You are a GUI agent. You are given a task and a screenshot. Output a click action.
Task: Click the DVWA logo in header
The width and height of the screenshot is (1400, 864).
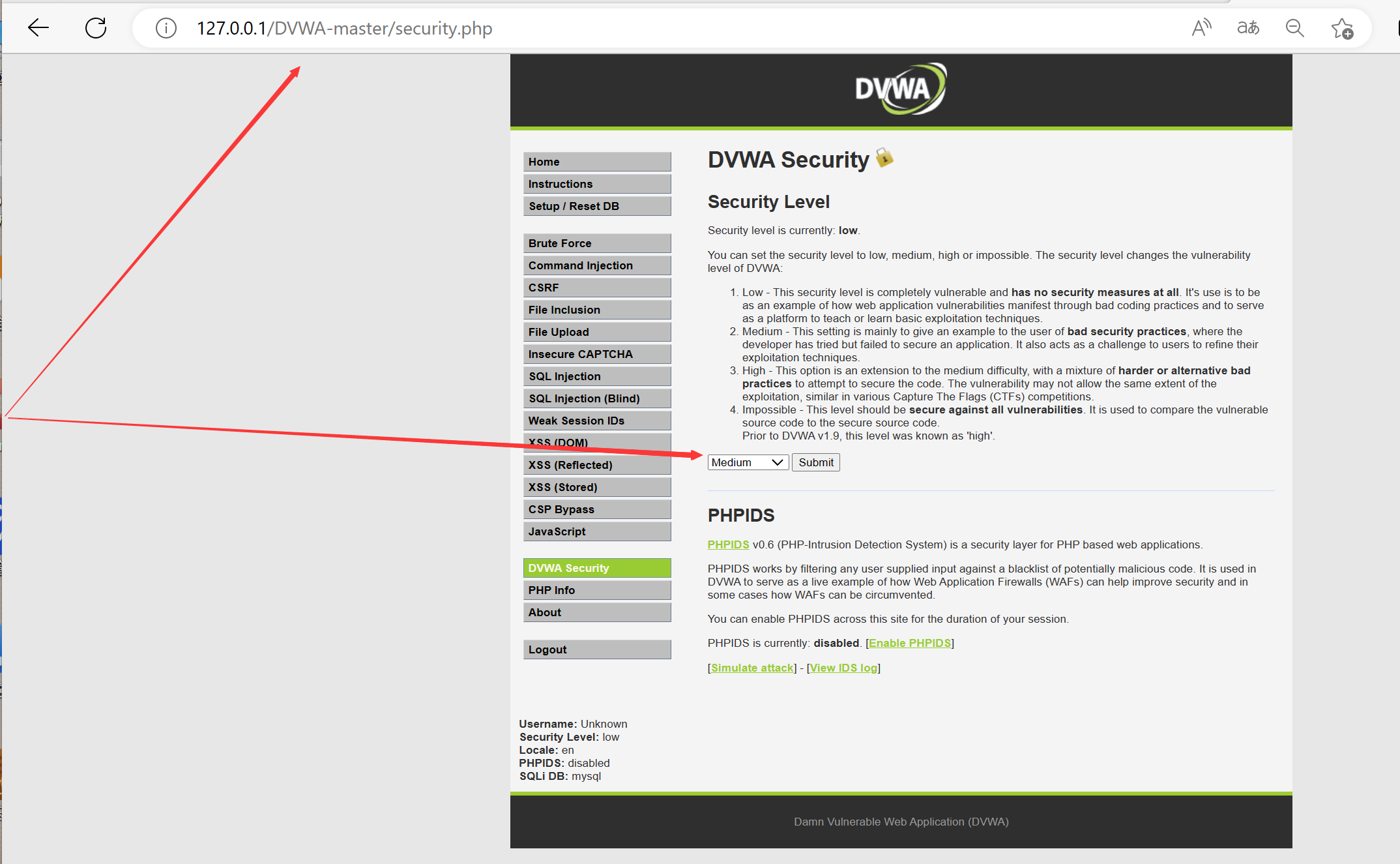pyautogui.click(x=901, y=89)
